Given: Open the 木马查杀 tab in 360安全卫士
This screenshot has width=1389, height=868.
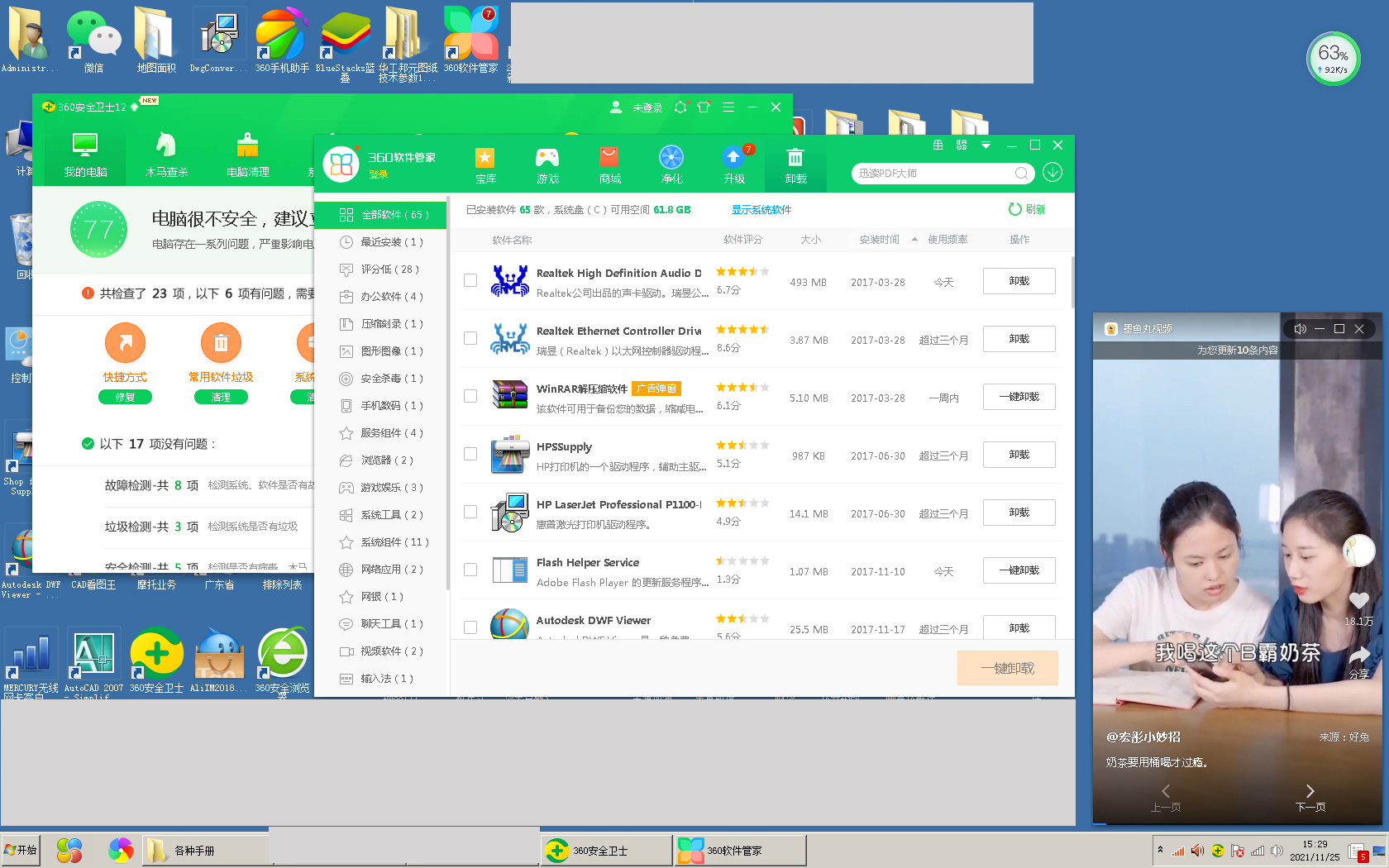Looking at the screenshot, I should (166, 155).
